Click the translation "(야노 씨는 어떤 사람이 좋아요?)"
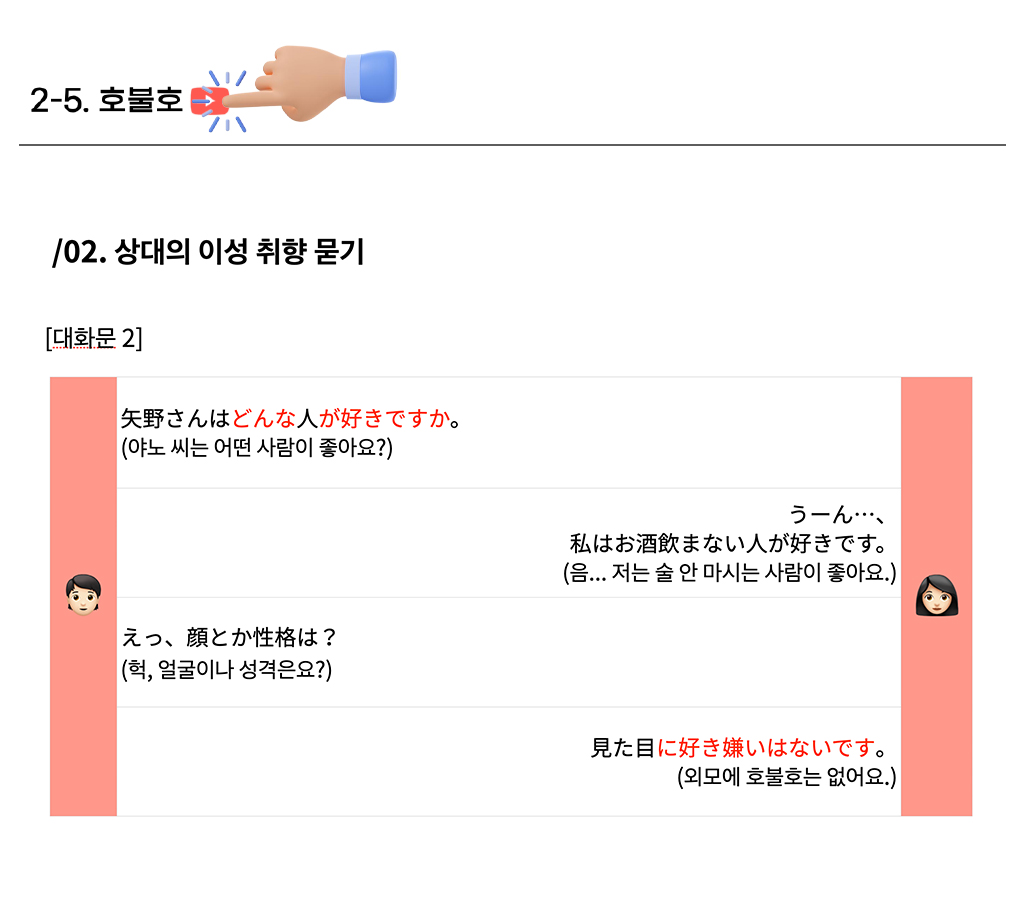The height and width of the screenshot is (916, 1024). pyautogui.click(x=257, y=448)
